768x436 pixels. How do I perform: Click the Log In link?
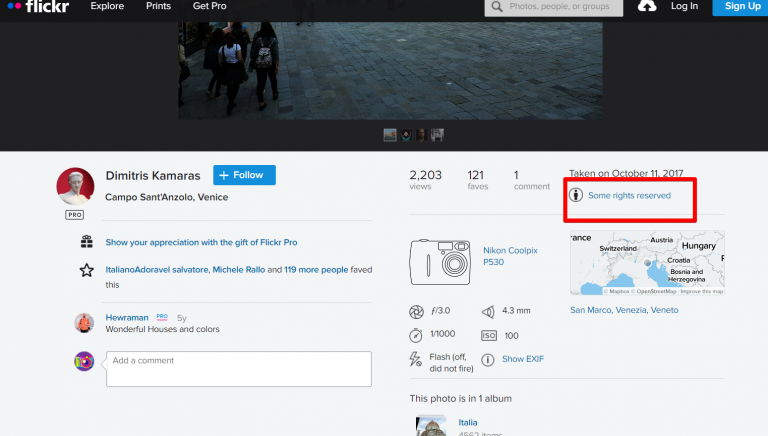(x=684, y=6)
